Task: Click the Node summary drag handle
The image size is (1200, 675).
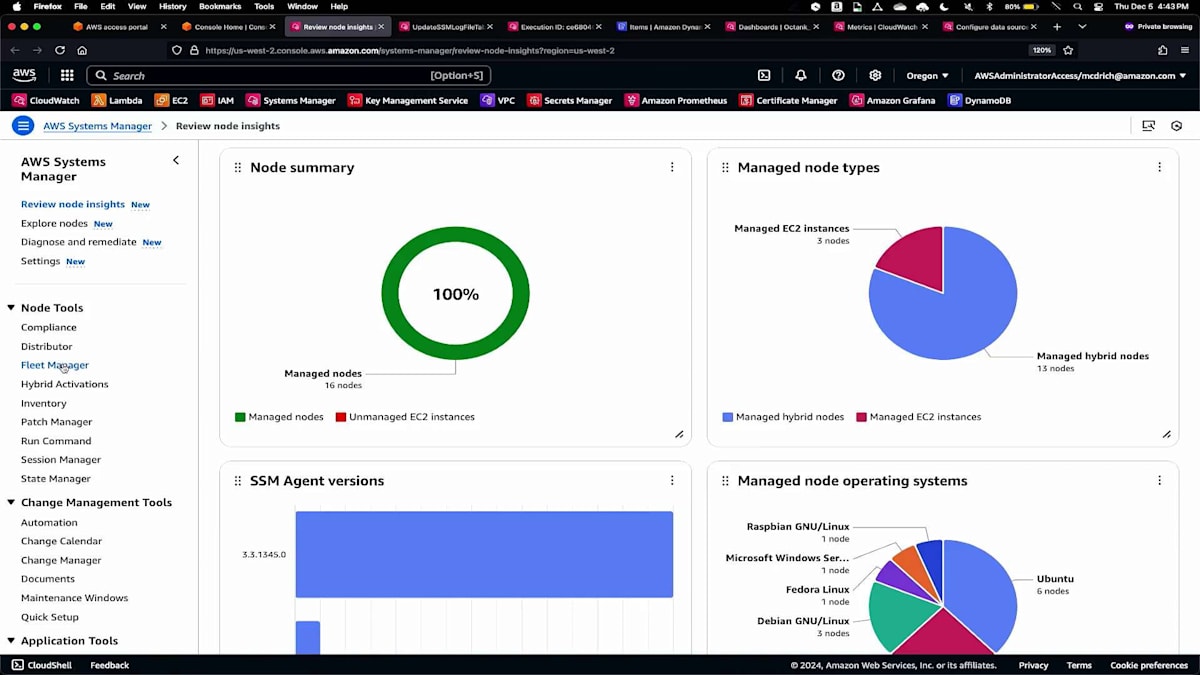Action: pos(238,168)
